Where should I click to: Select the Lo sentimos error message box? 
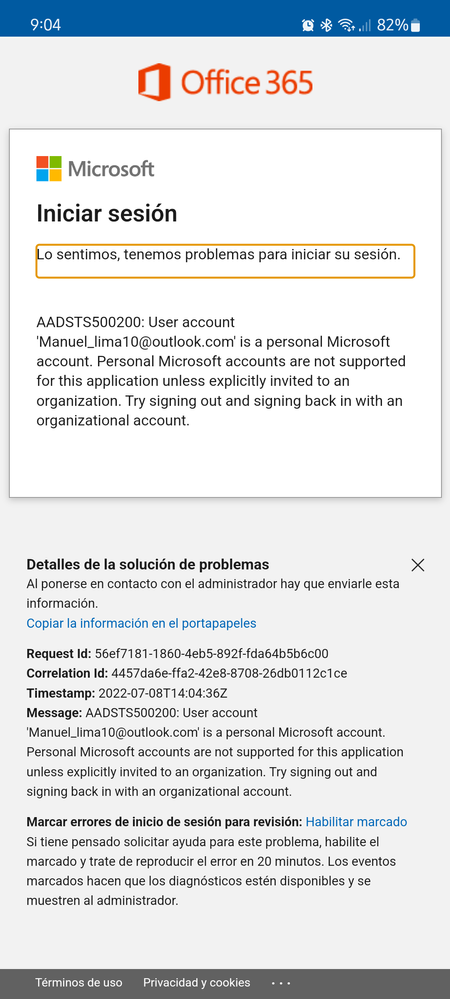click(225, 261)
